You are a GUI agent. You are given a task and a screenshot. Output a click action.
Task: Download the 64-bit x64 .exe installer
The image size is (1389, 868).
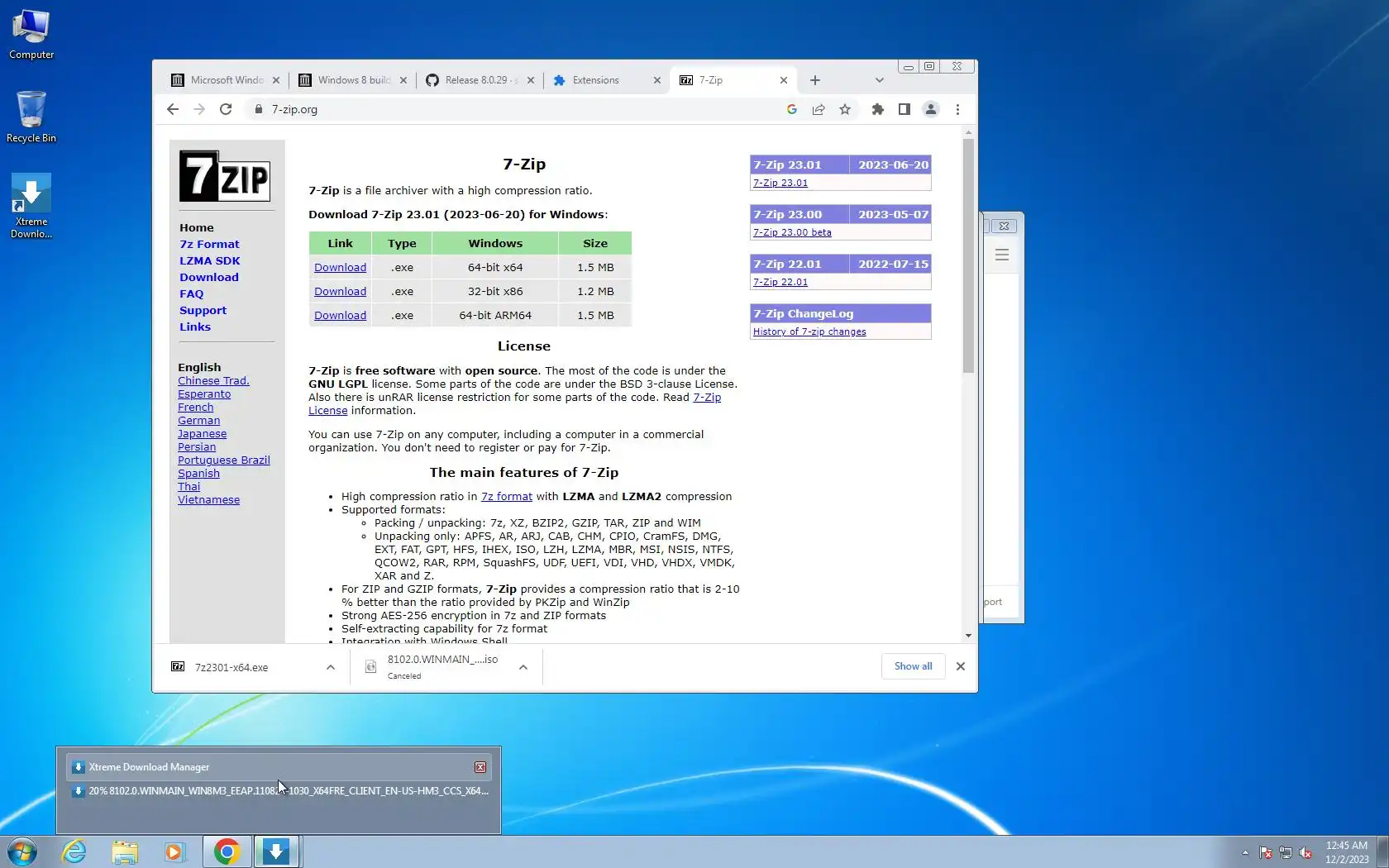coord(340,268)
